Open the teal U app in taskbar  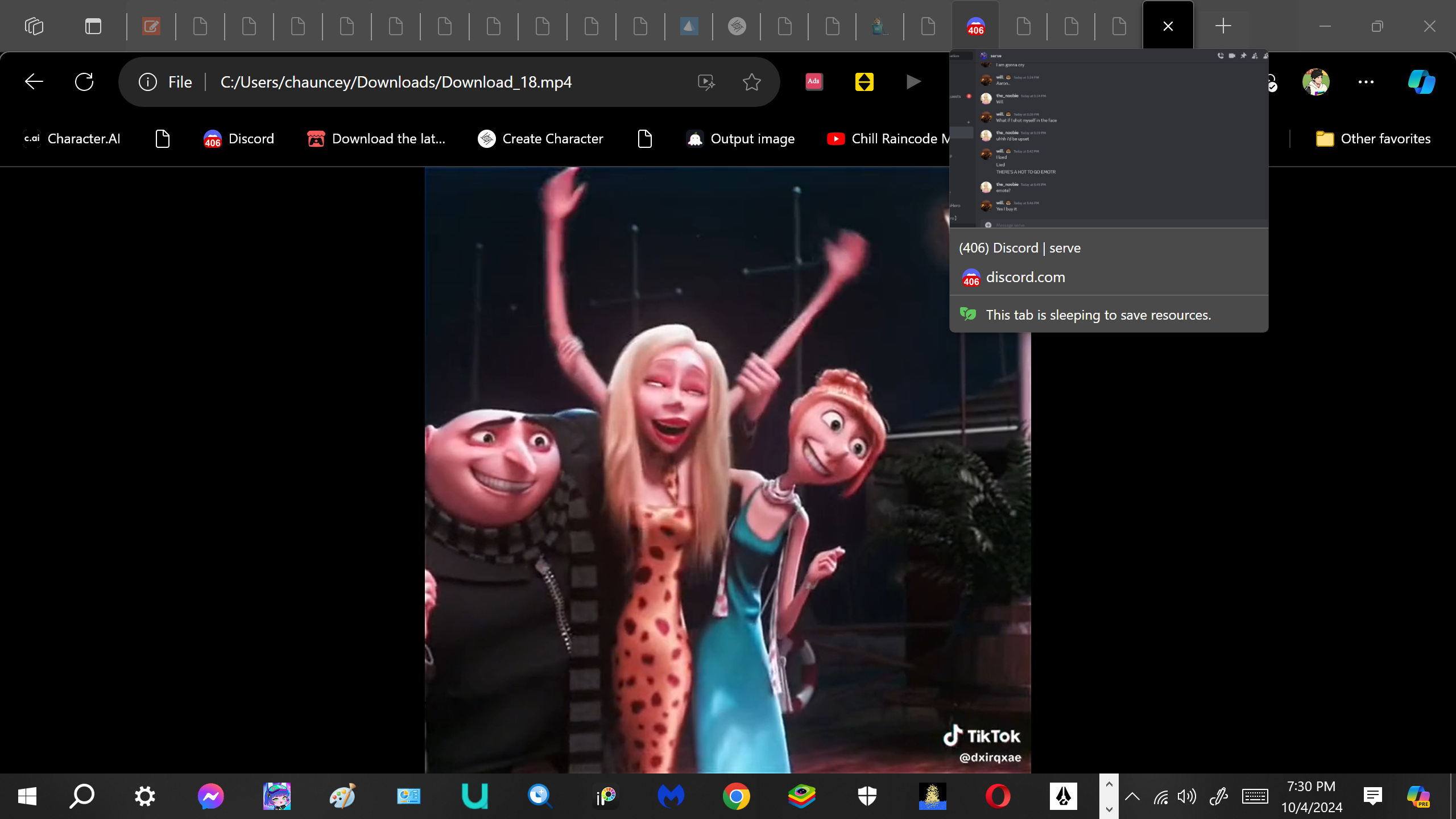point(475,796)
